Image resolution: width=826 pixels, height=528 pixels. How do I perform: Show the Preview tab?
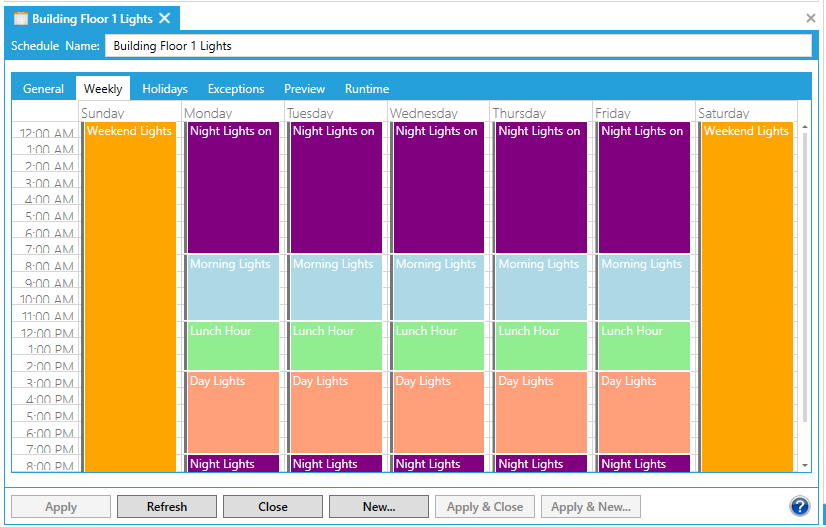(x=304, y=89)
